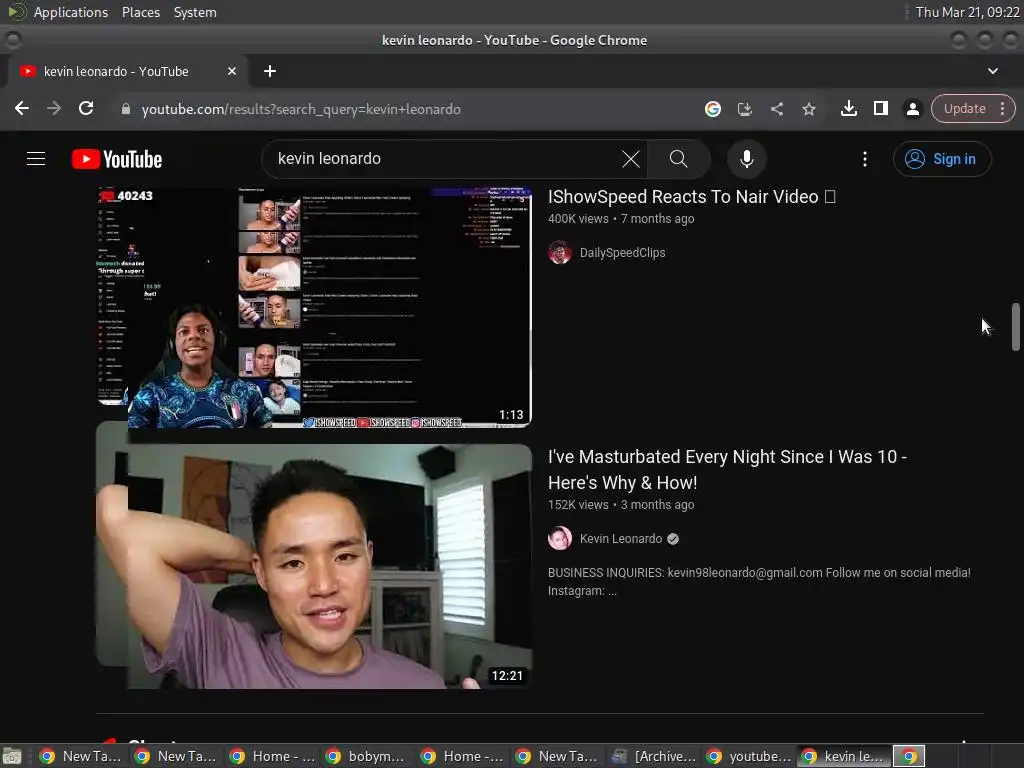Click the Chrome Update button
The width and height of the screenshot is (1024, 768).
(964, 108)
